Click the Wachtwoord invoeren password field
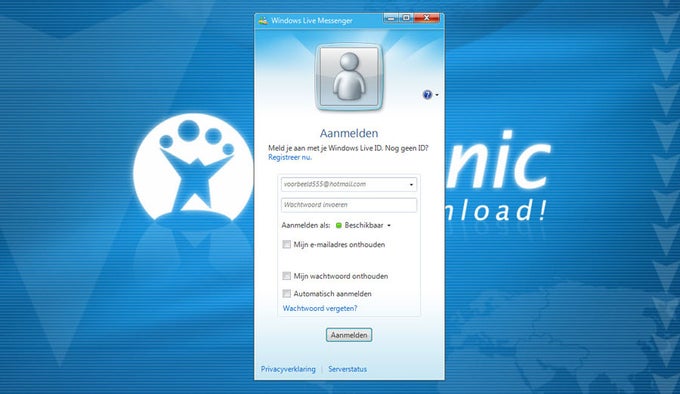 point(349,205)
